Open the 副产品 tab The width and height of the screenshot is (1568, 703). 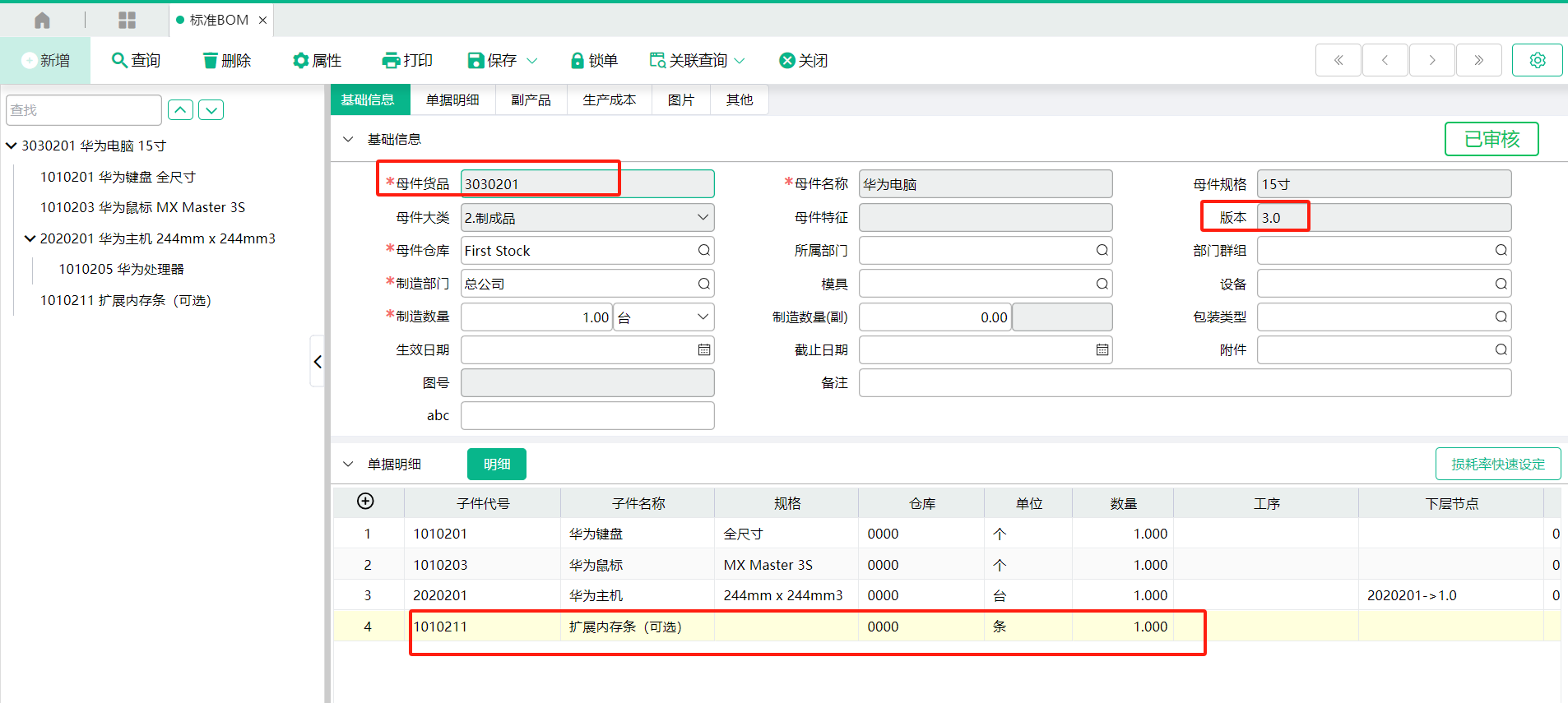(531, 99)
